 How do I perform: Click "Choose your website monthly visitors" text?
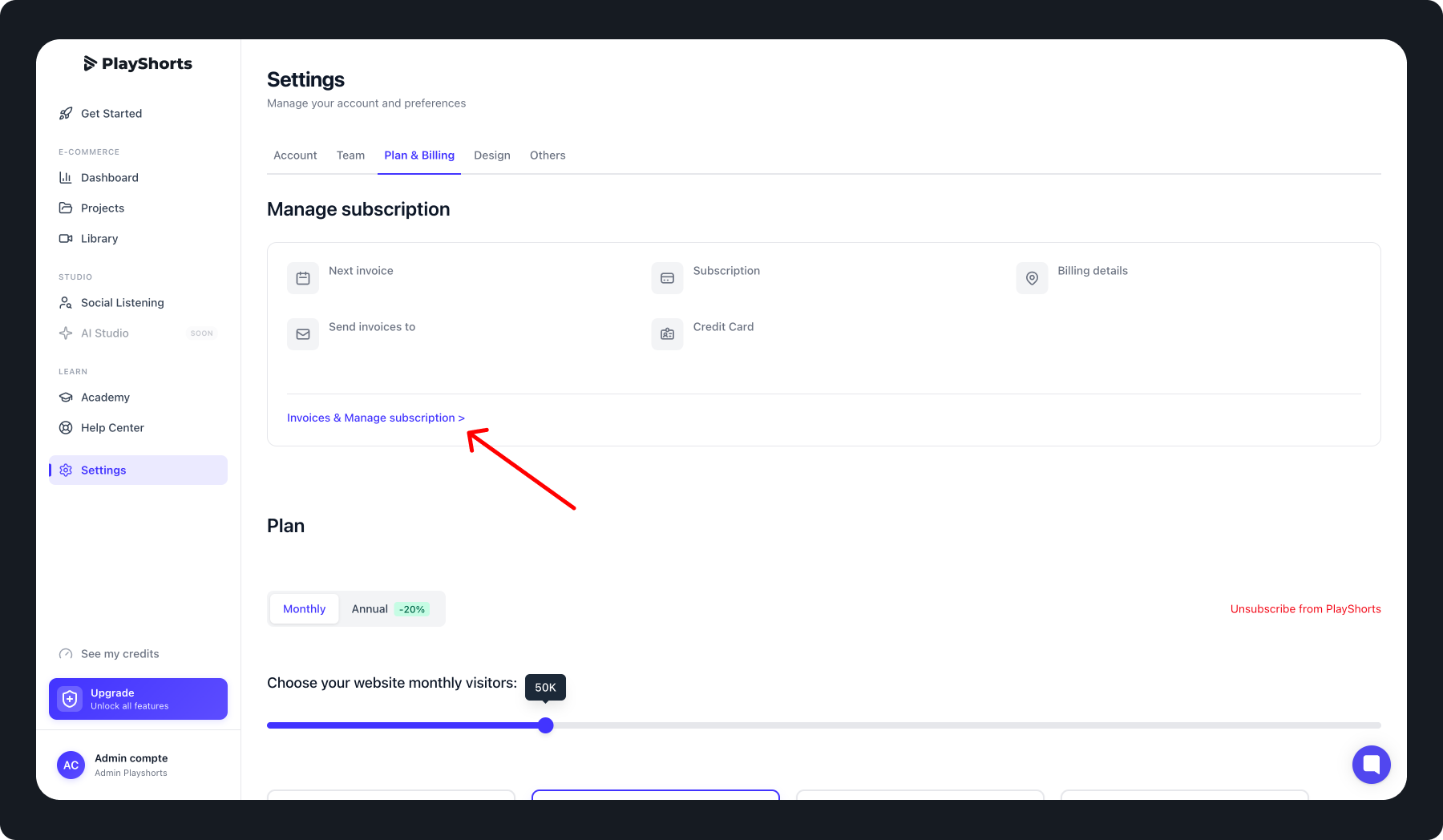point(392,683)
